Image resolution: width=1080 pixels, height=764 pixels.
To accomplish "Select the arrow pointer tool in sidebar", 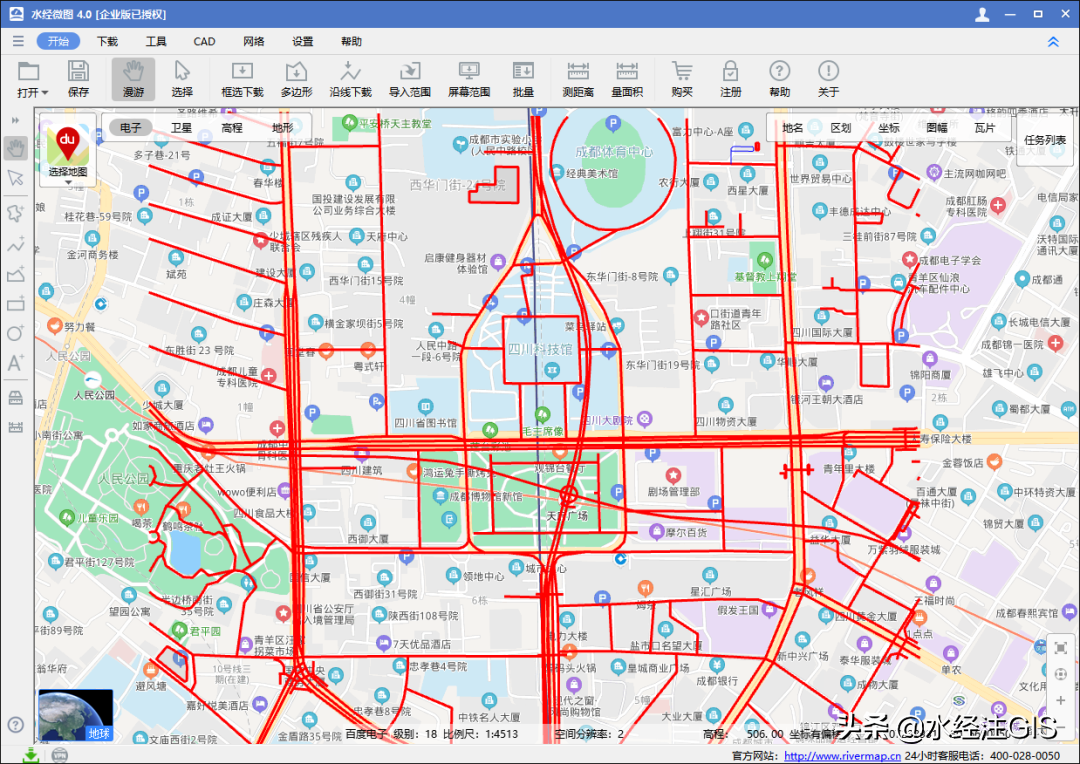I will [15, 178].
